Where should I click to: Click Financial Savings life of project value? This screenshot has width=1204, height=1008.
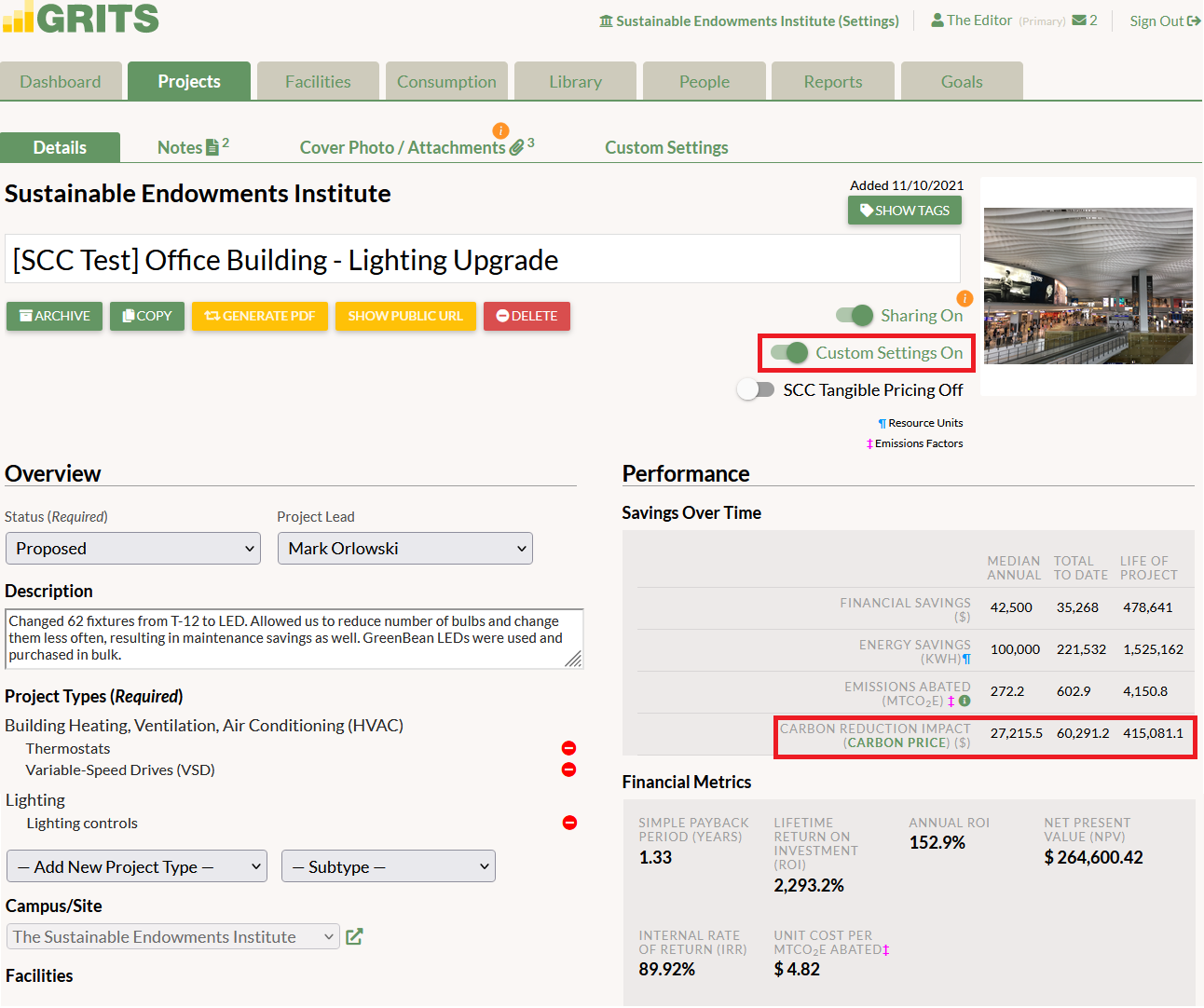1148,607
